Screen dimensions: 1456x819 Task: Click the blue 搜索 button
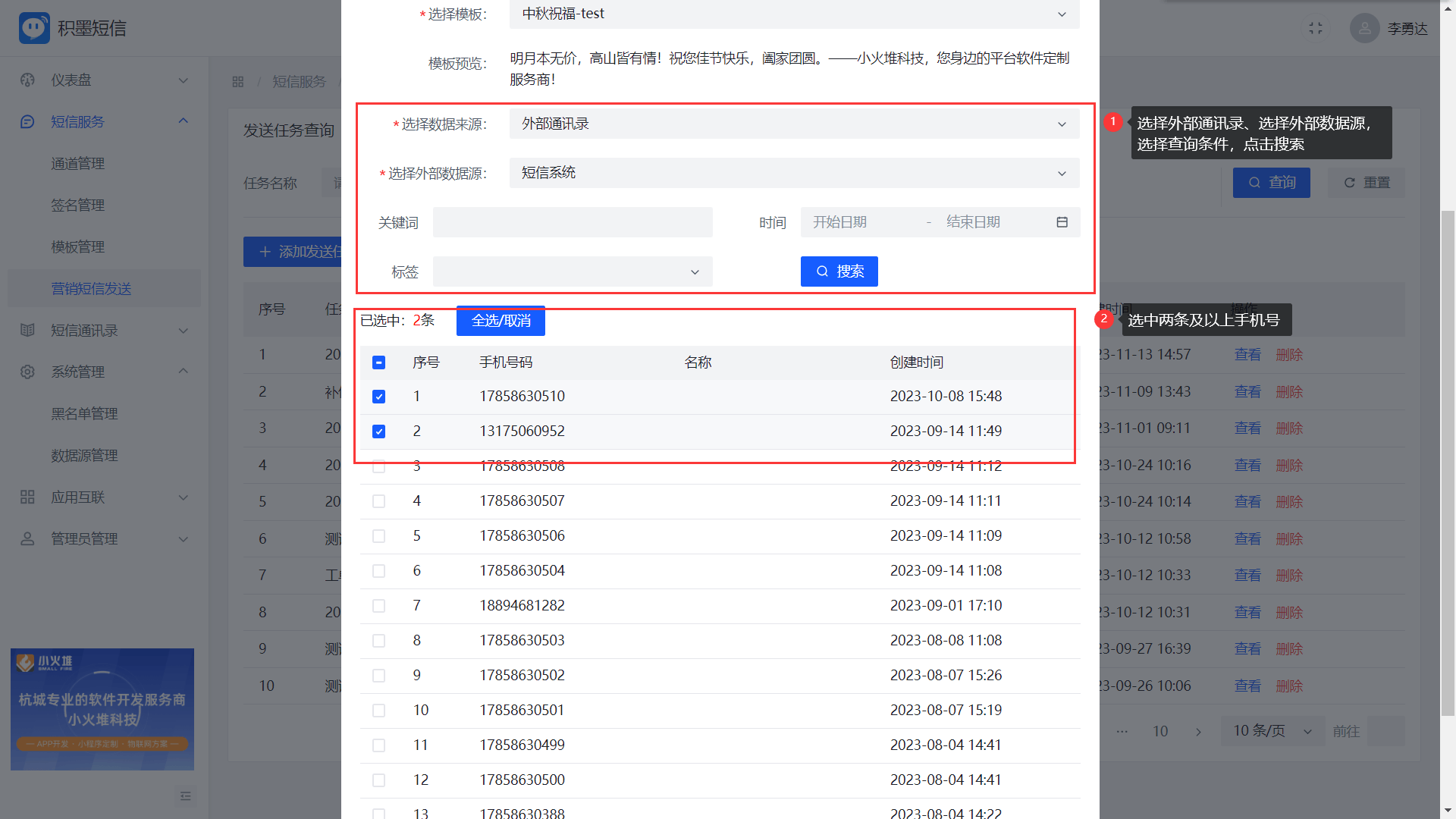pos(839,271)
